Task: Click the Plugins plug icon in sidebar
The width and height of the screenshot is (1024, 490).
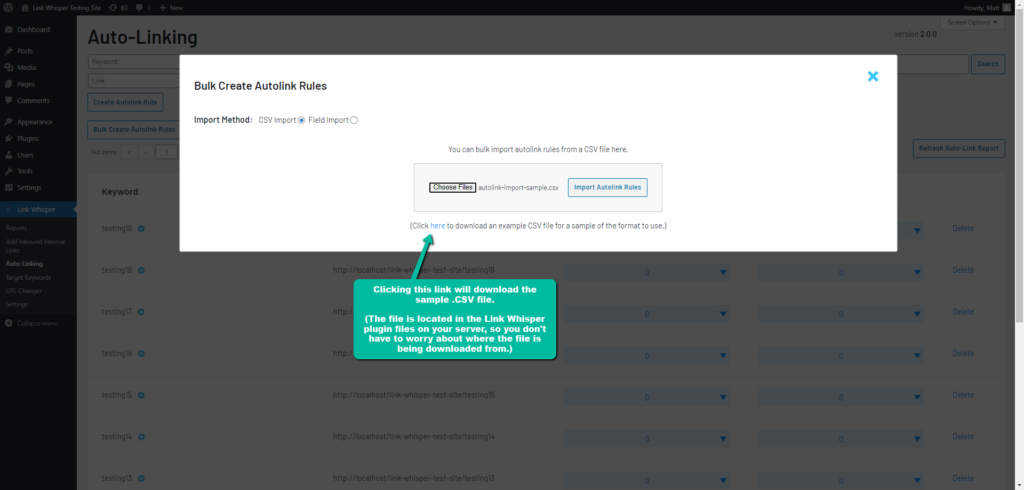Action: [8, 139]
